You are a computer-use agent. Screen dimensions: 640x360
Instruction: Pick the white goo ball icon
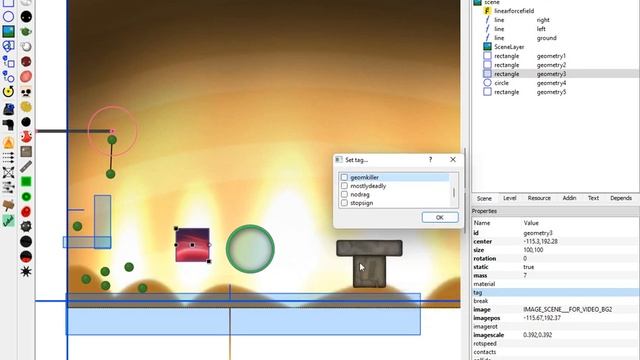click(26, 47)
